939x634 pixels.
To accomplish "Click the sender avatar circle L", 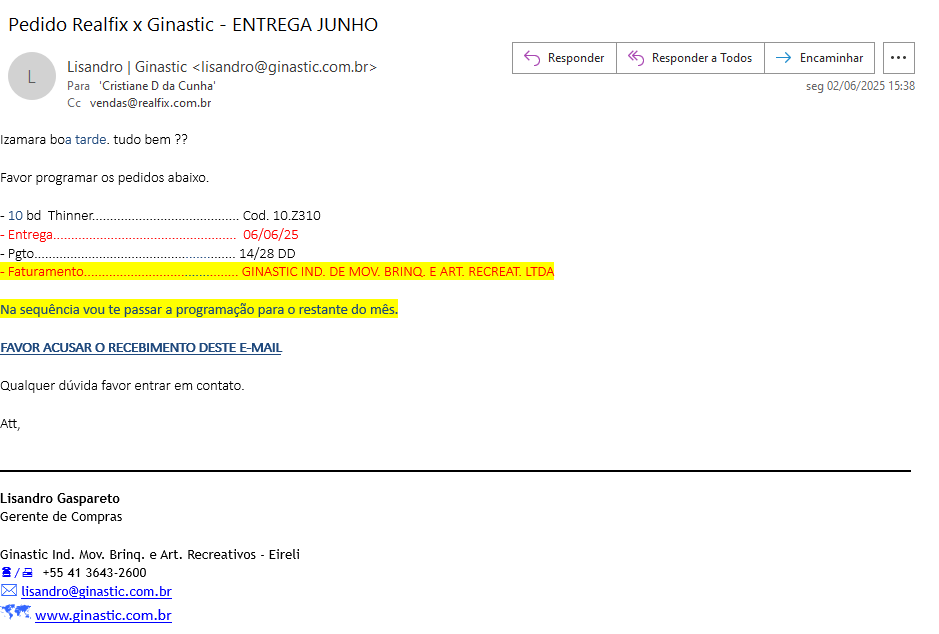I will (x=32, y=76).
